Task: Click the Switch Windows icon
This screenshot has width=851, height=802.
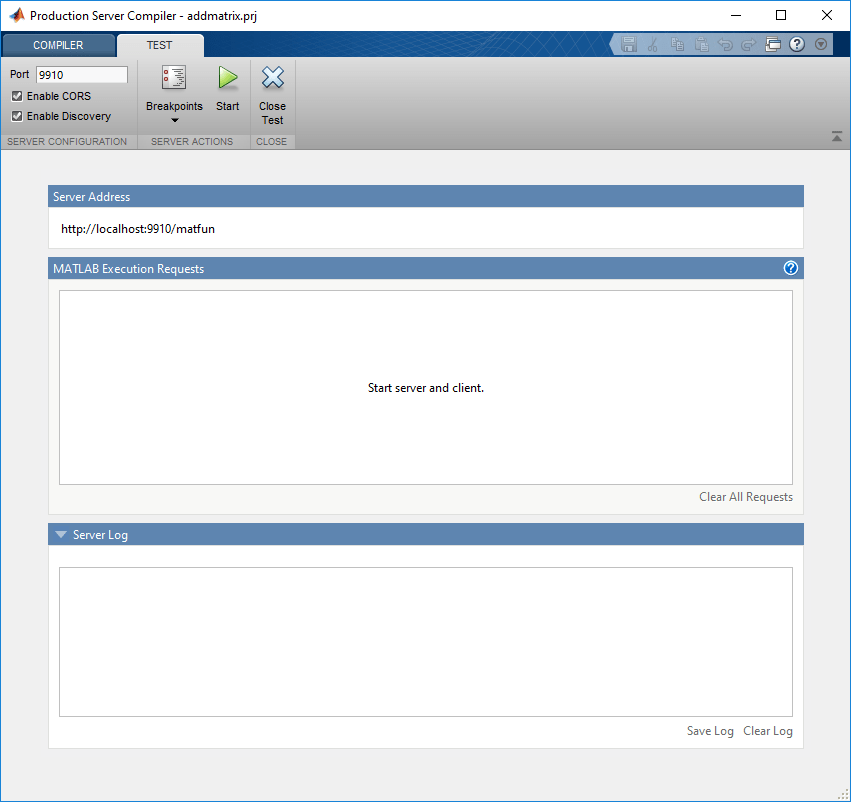Action: (773, 44)
